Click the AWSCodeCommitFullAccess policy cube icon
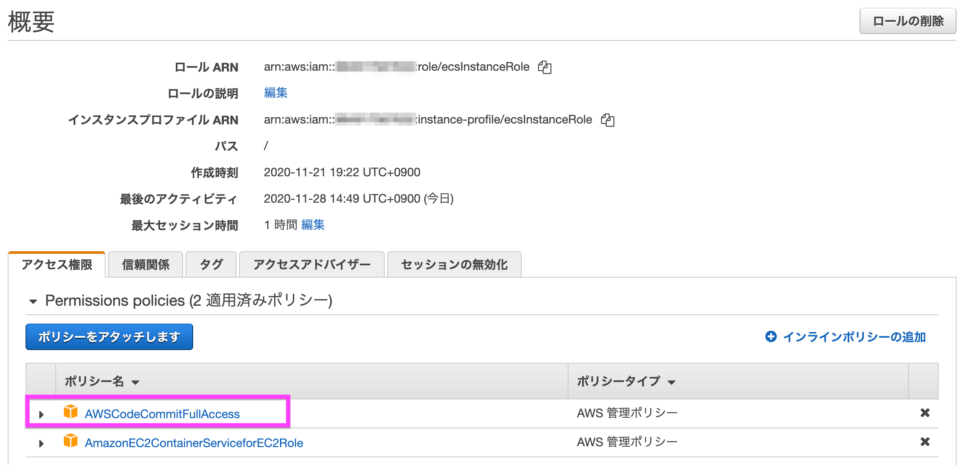This screenshot has width=960, height=465. pos(70,412)
